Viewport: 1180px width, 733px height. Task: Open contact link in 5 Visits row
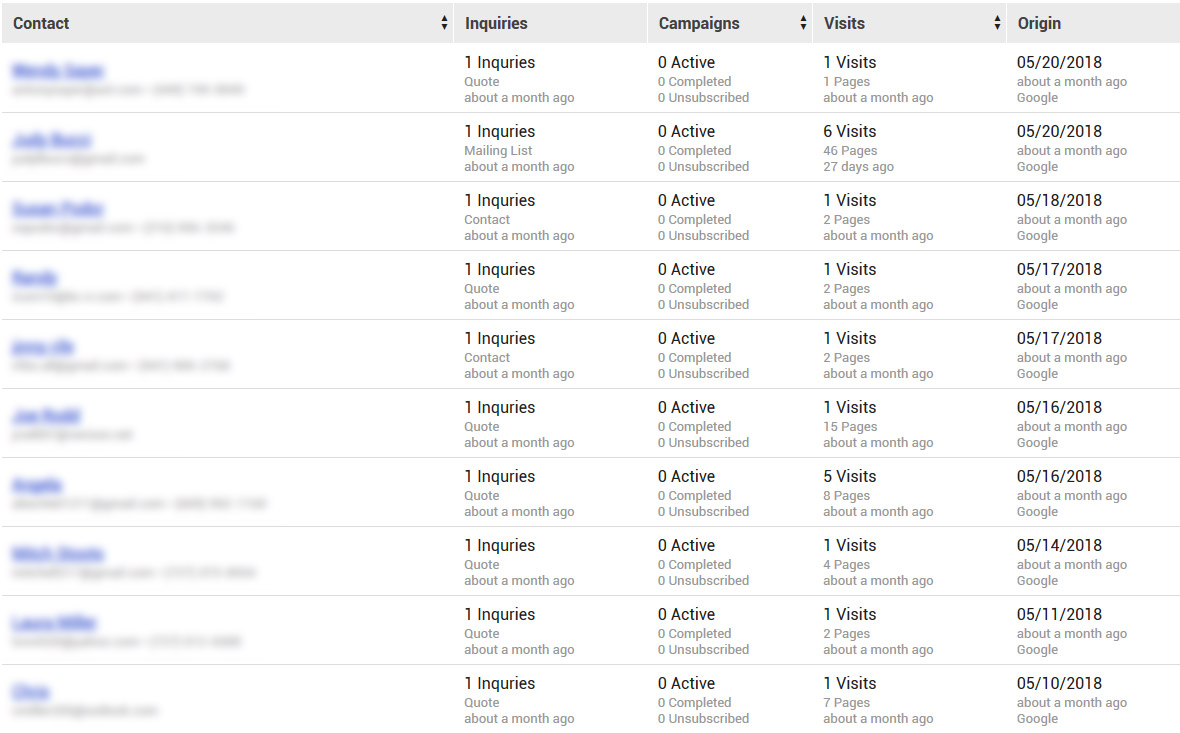37,485
